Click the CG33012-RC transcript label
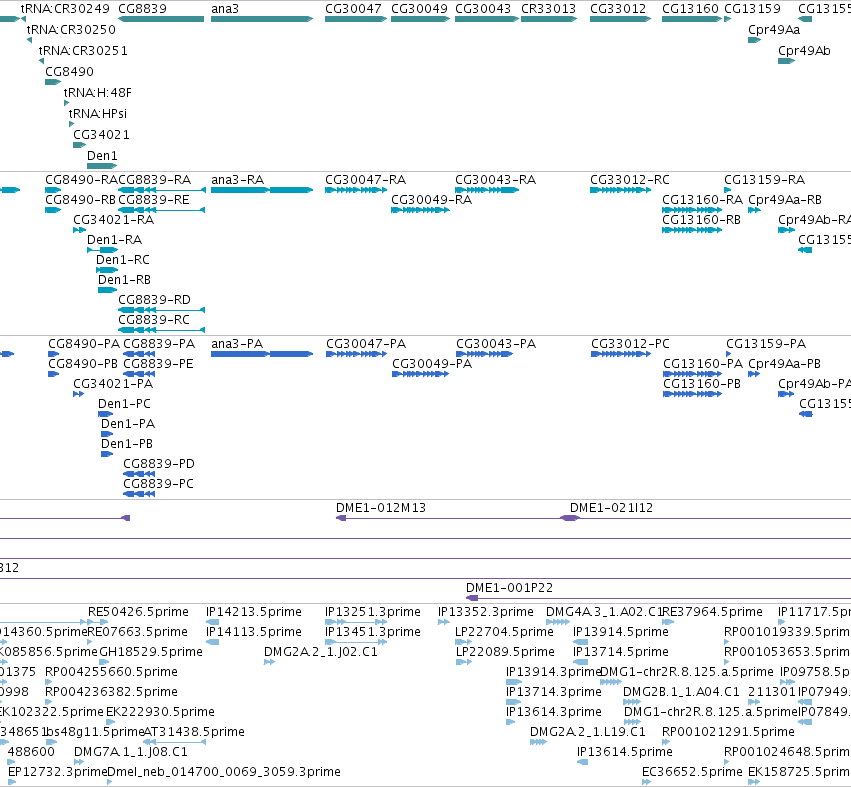 pyautogui.click(x=630, y=180)
